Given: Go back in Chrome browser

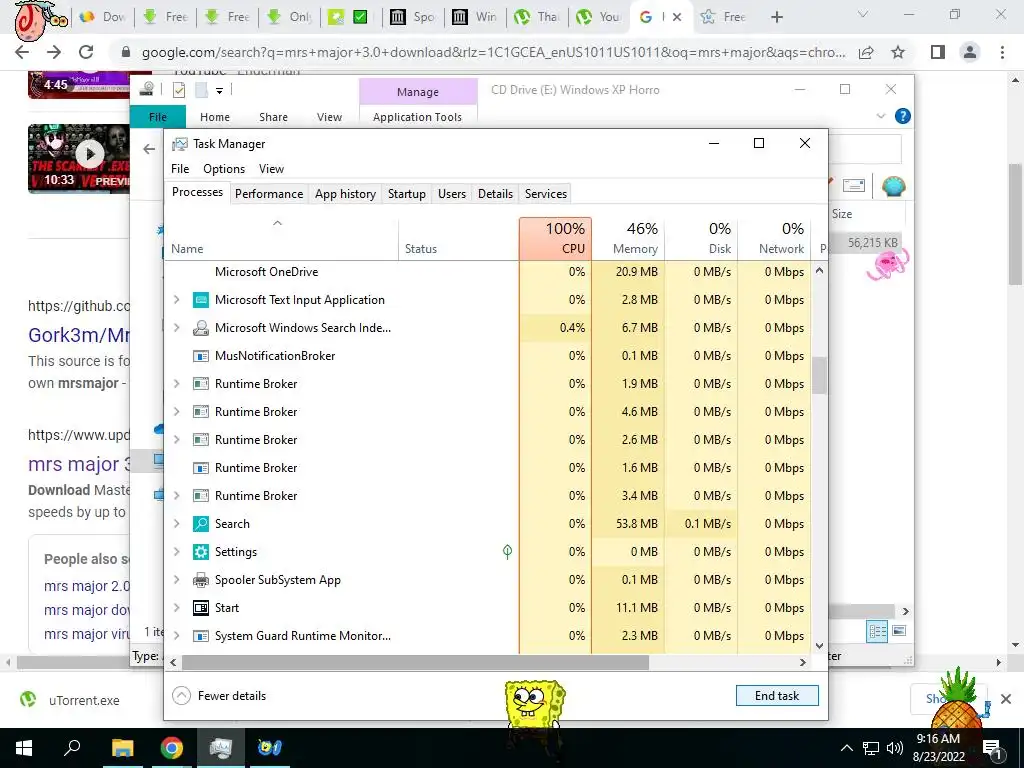Looking at the screenshot, I should click(x=22, y=52).
